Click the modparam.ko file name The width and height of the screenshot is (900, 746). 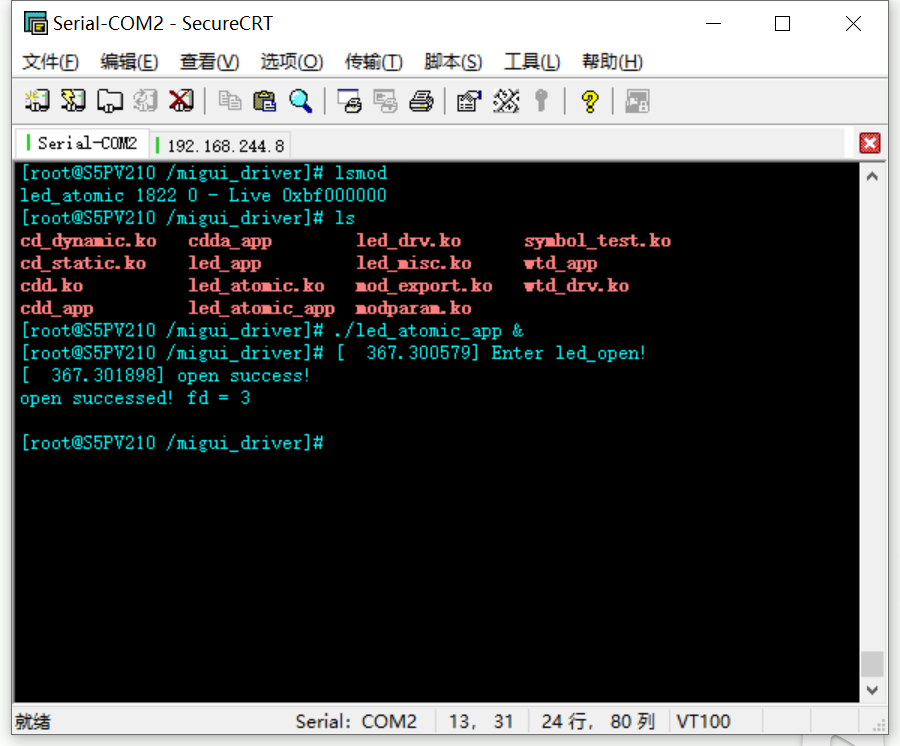pos(413,308)
